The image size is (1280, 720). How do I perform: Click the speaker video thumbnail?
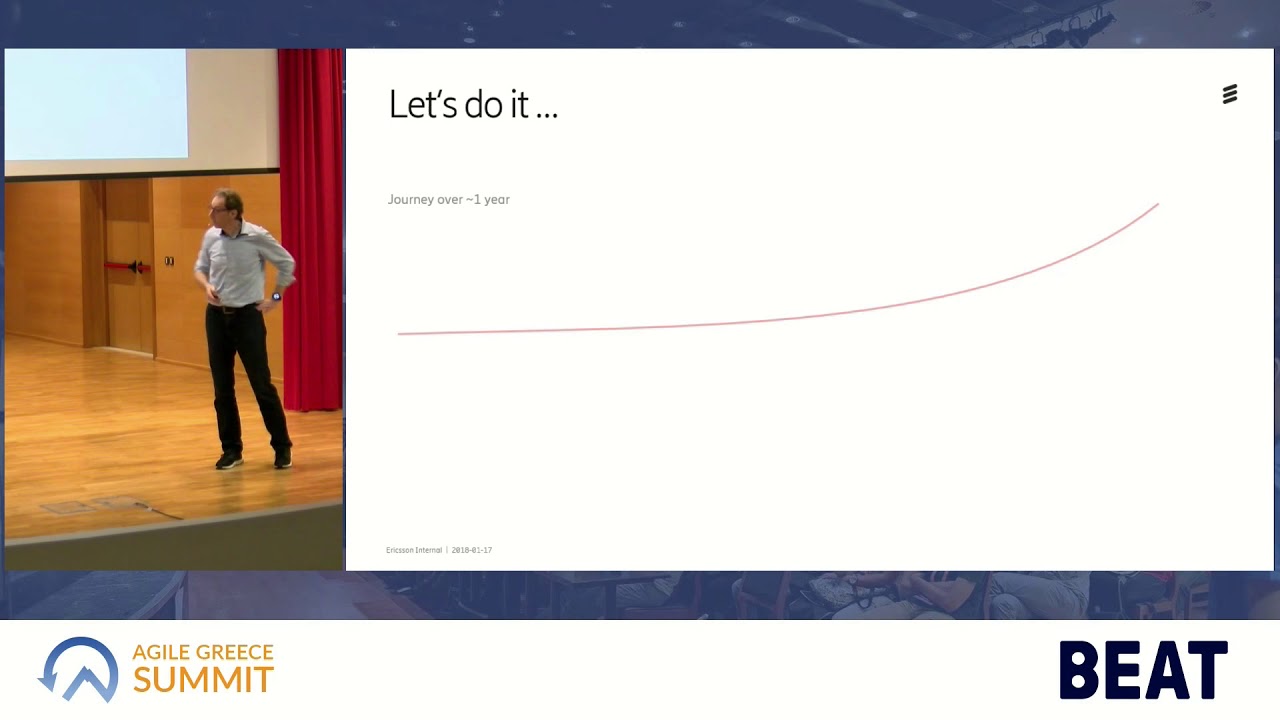[174, 309]
